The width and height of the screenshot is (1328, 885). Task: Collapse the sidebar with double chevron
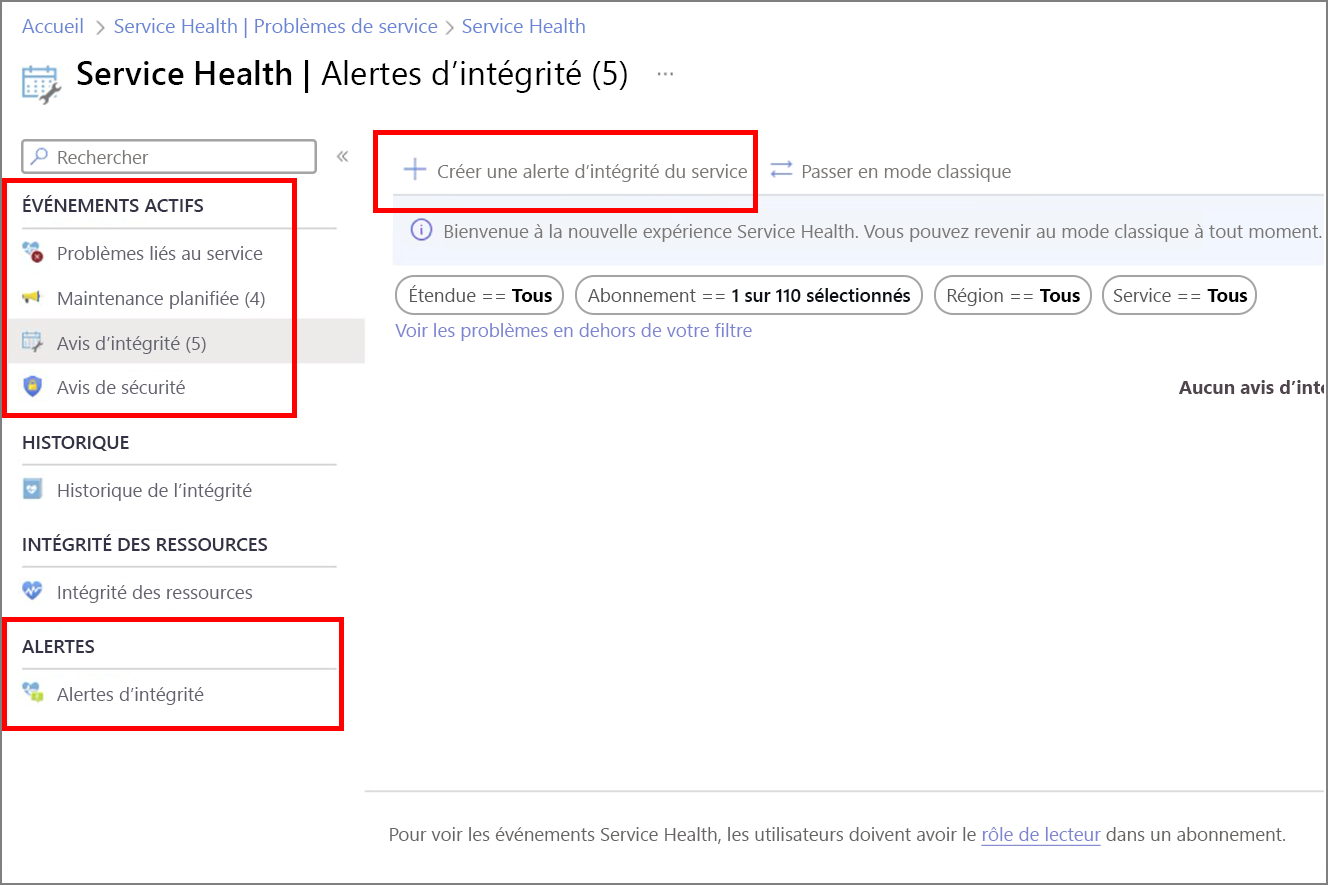[342, 157]
